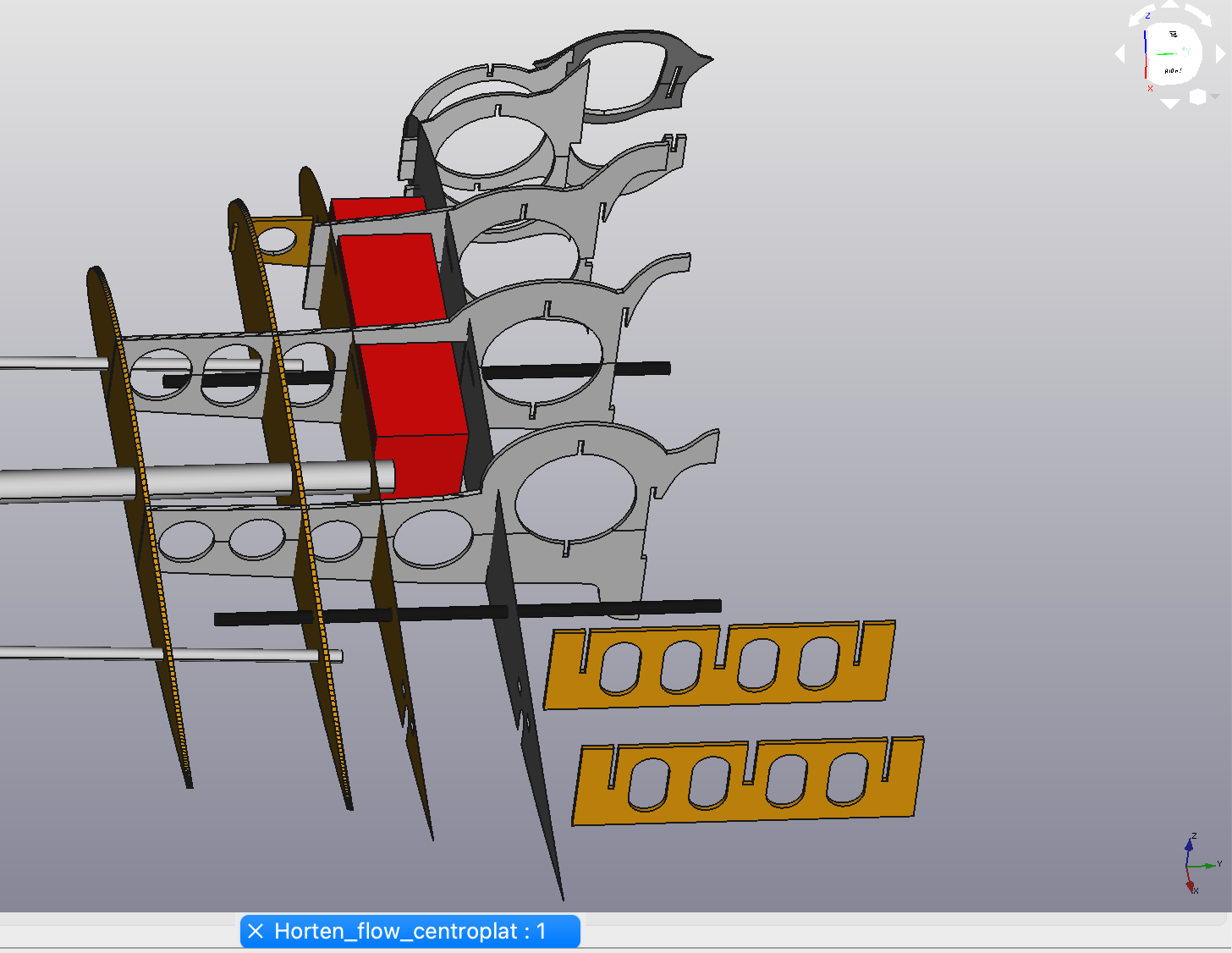Screen dimensions: 1232x953
Task: Rotate view with the top-left curved arrow
Action: click(1141, 17)
